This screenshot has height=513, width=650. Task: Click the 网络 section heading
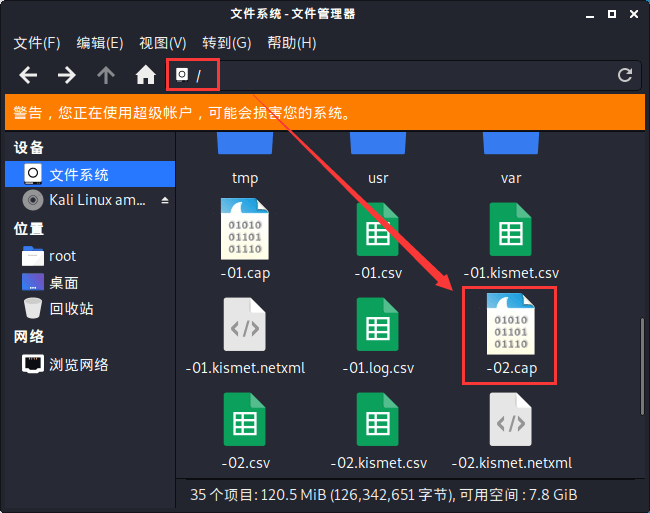(29, 336)
